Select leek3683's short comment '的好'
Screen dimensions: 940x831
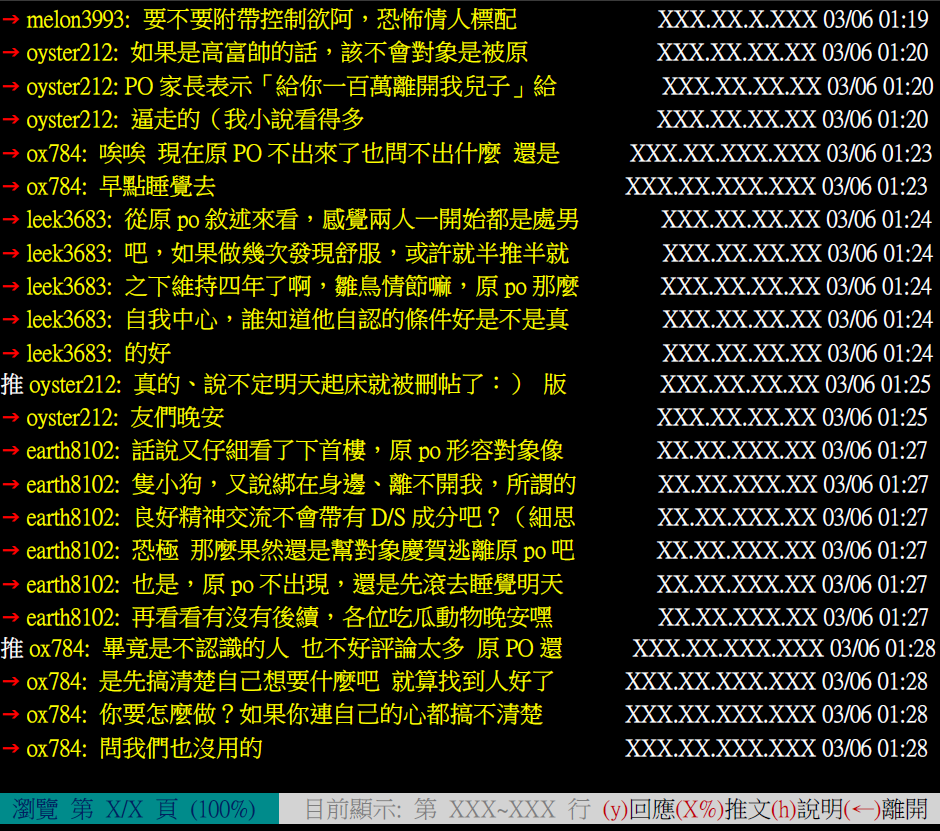point(147,353)
